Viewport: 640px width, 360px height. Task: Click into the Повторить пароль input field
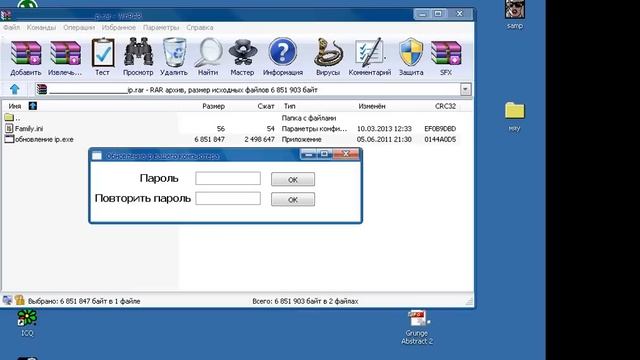(x=228, y=198)
